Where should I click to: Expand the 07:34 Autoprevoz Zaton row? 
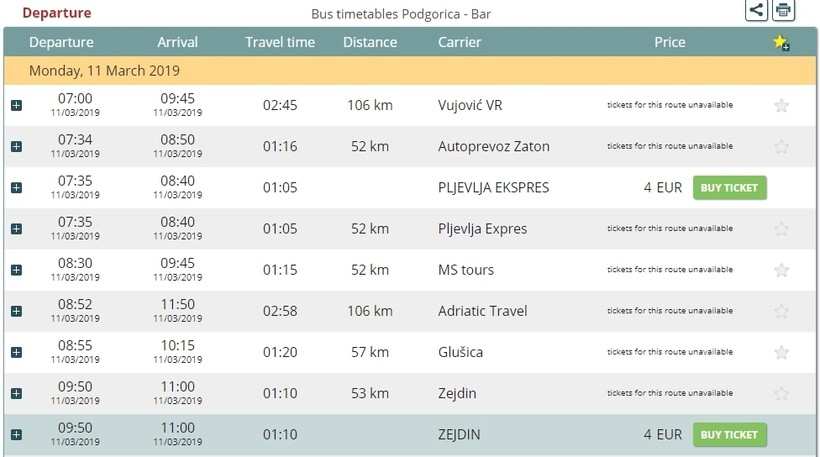[x=16, y=147]
